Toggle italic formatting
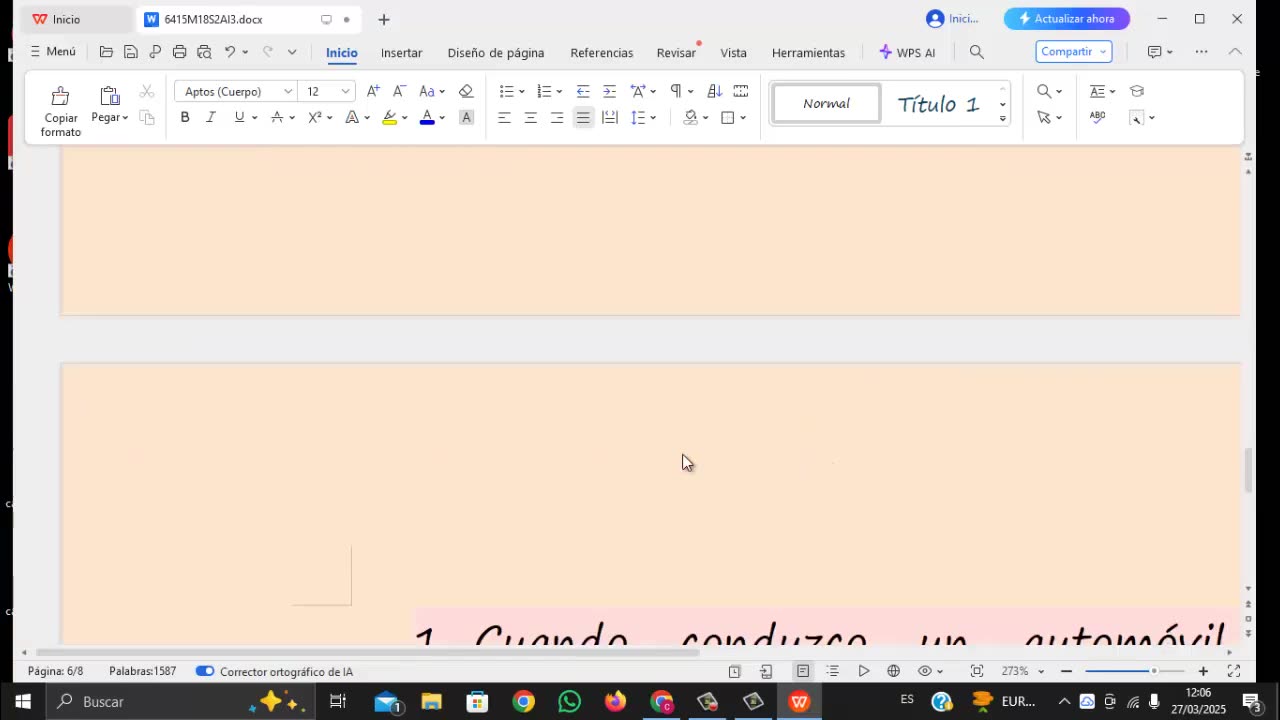Screen dimensions: 1280x720 pos(211,117)
